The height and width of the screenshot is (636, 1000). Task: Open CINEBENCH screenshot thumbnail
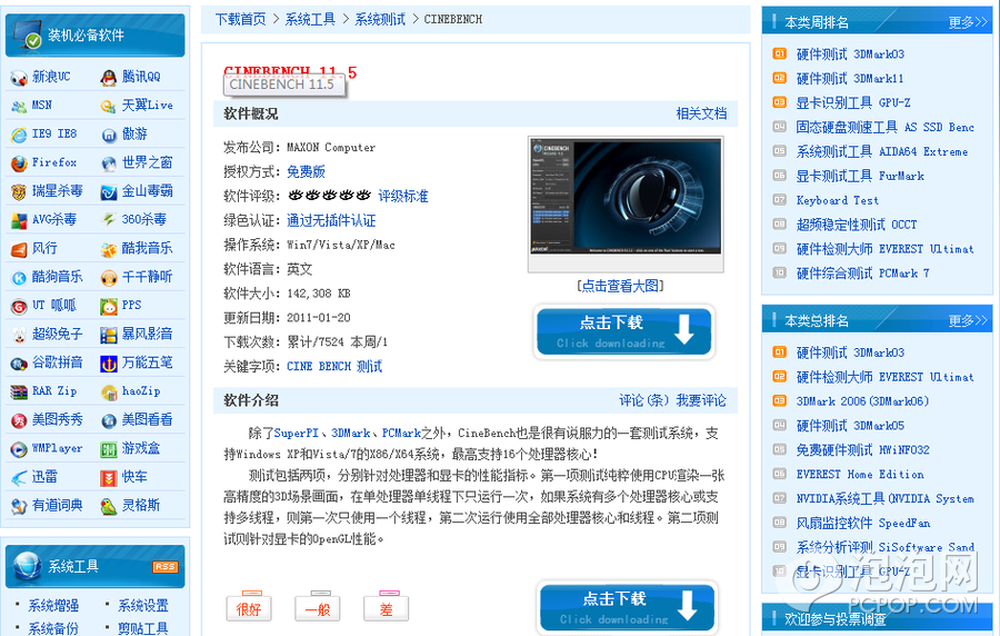(626, 204)
